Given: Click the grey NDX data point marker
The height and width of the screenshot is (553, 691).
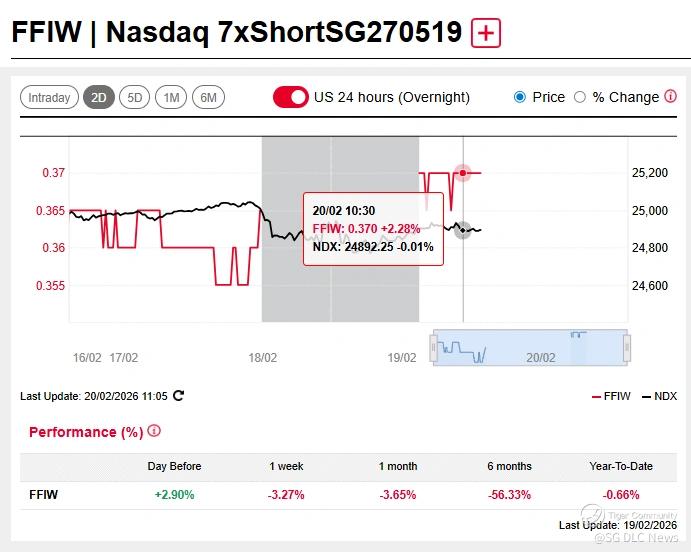Looking at the screenshot, I should (x=462, y=231).
